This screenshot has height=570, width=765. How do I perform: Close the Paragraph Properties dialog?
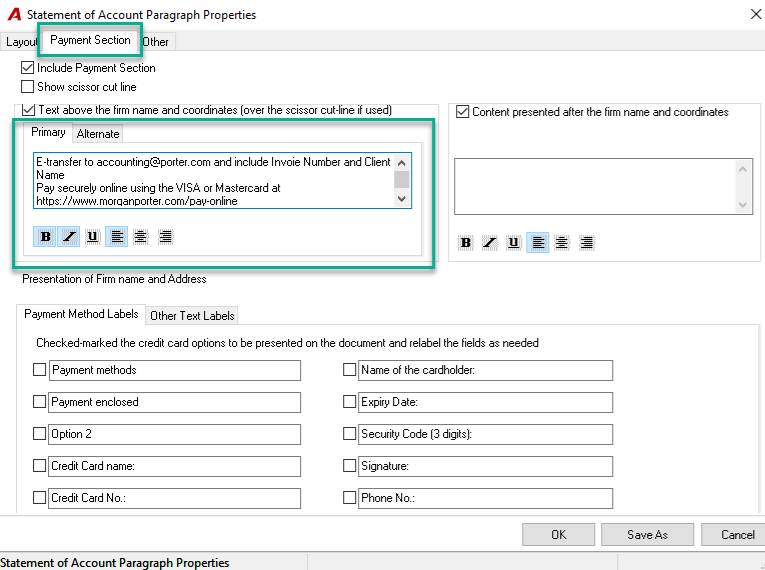756,14
